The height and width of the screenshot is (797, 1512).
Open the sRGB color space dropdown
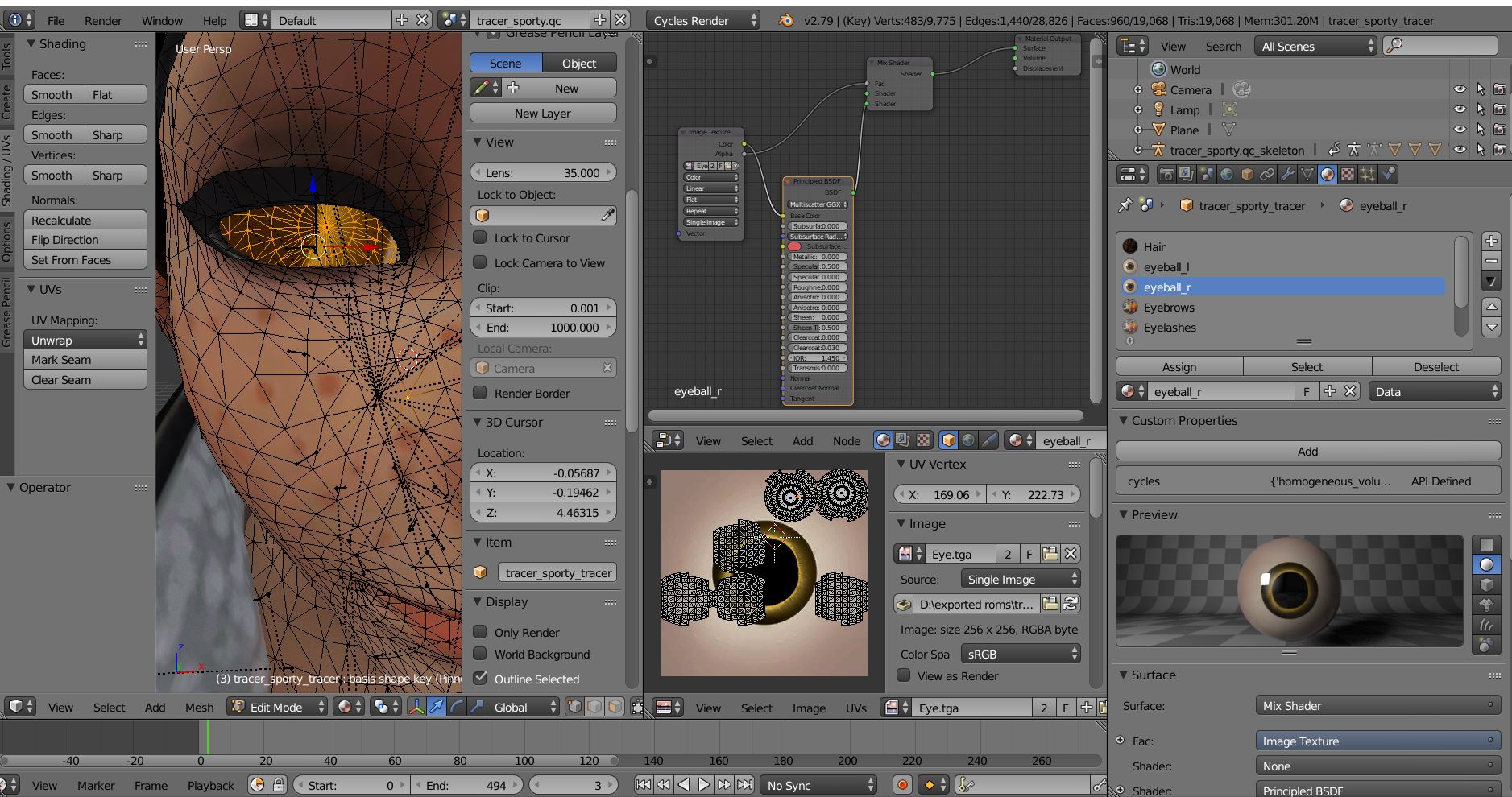[1021, 654]
